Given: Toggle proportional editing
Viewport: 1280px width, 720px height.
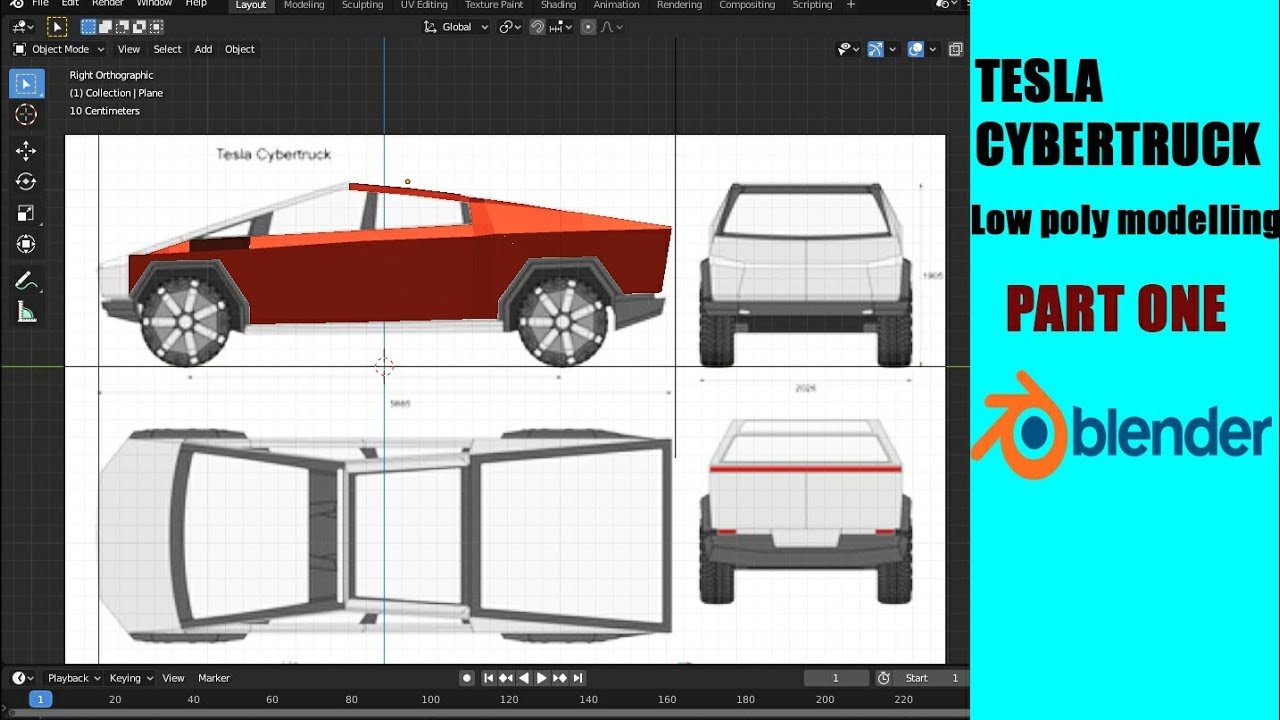Looking at the screenshot, I should pos(588,27).
